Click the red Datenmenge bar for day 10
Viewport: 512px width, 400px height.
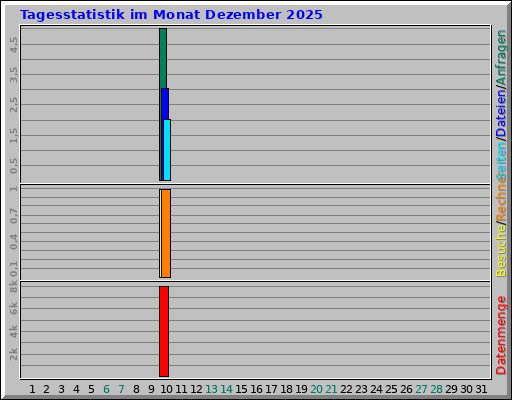[x=164, y=331]
